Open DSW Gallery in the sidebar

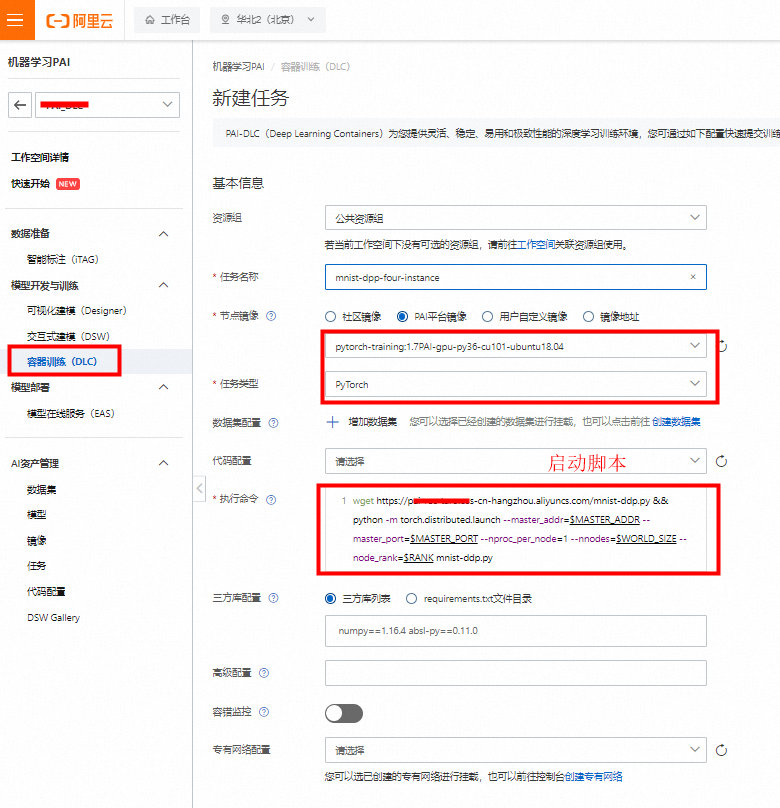click(x=54, y=617)
